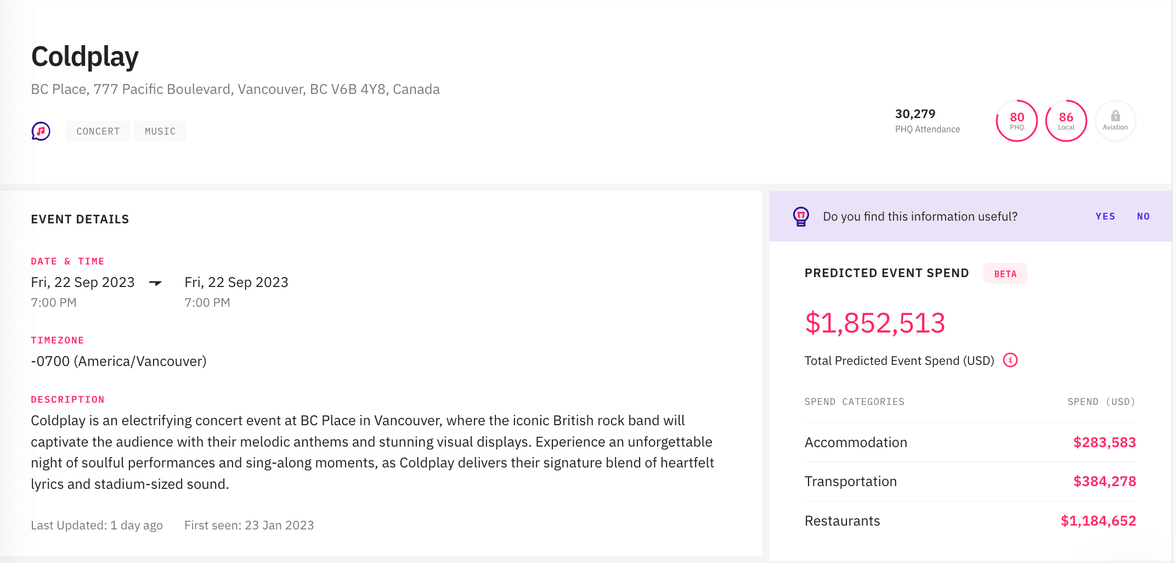Image resolution: width=1176 pixels, height=563 pixels.
Task: Click the Transportation spend amount $384,278
Action: (1104, 481)
